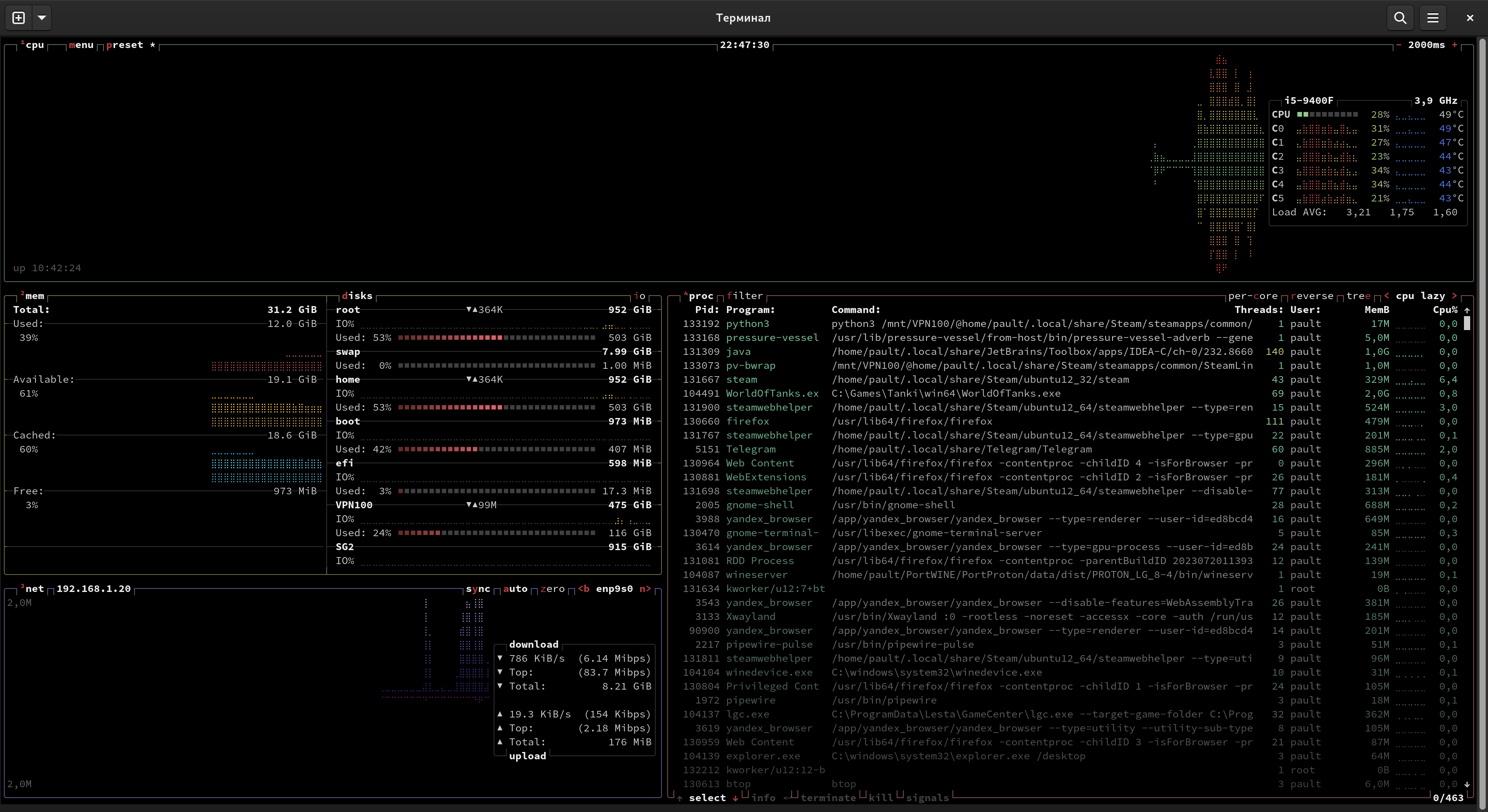Screen dimensions: 1488x812
Task: Open the new-tab profile dropdown arrow
Action: click(41, 18)
